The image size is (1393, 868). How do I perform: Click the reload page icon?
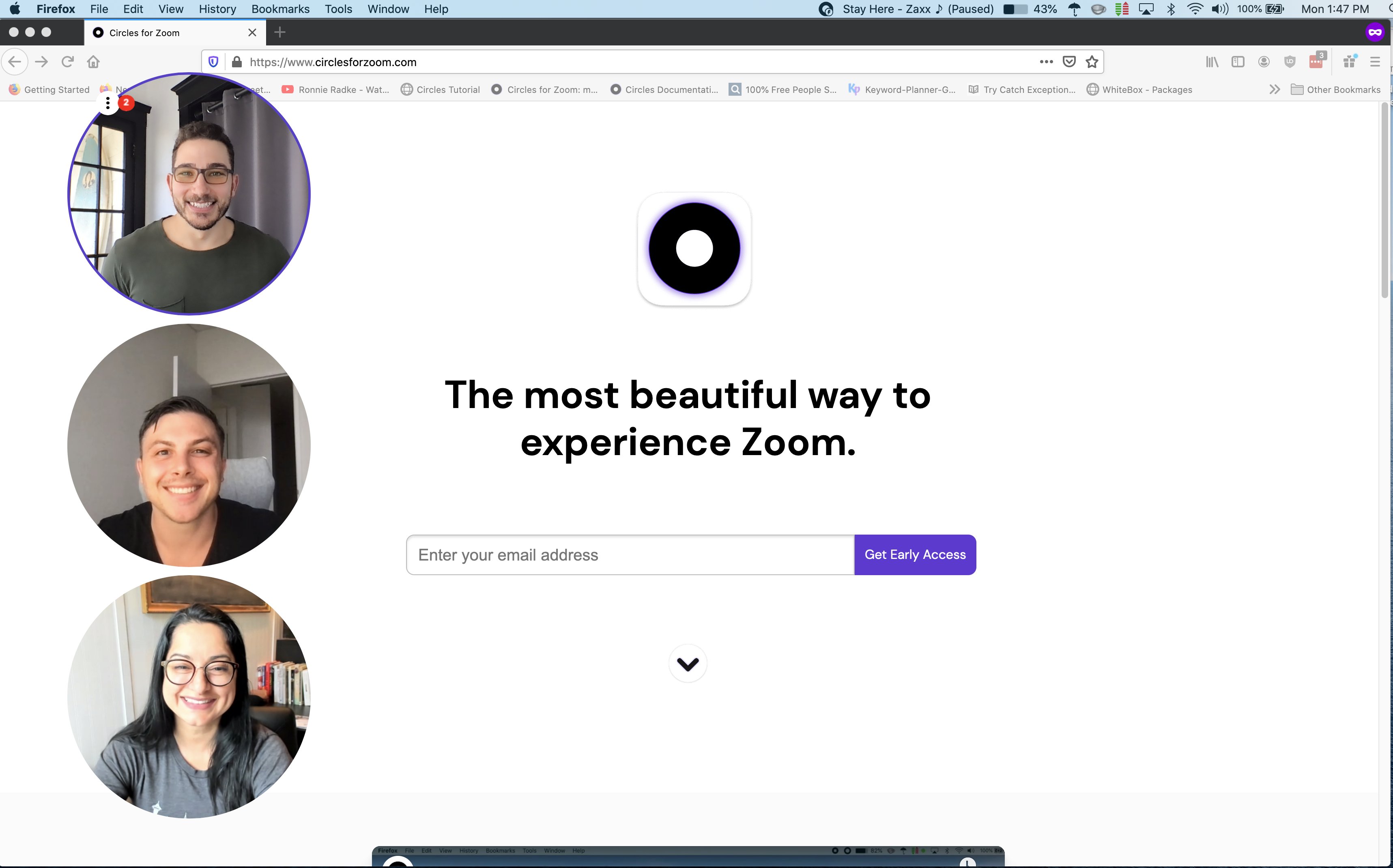[68, 61]
